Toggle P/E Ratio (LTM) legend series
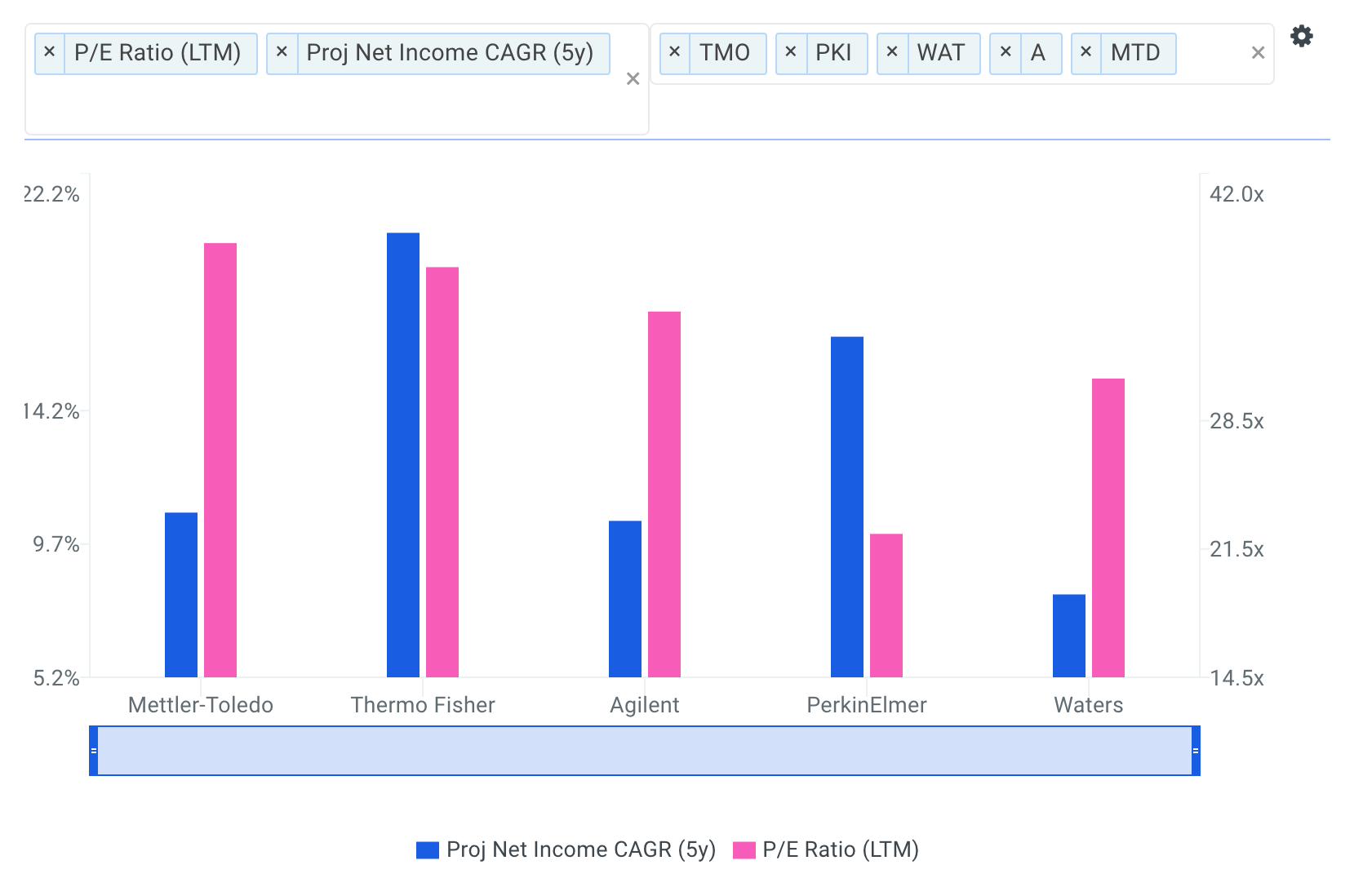This screenshot has height=896, width=1363. (826, 849)
